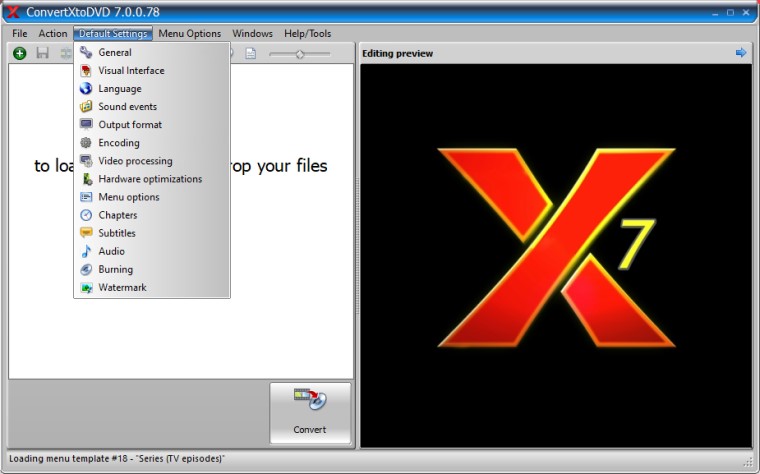The height and width of the screenshot is (474, 760).
Task: Close the ConvertXtoDVD window
Action: tap(746, 13)
